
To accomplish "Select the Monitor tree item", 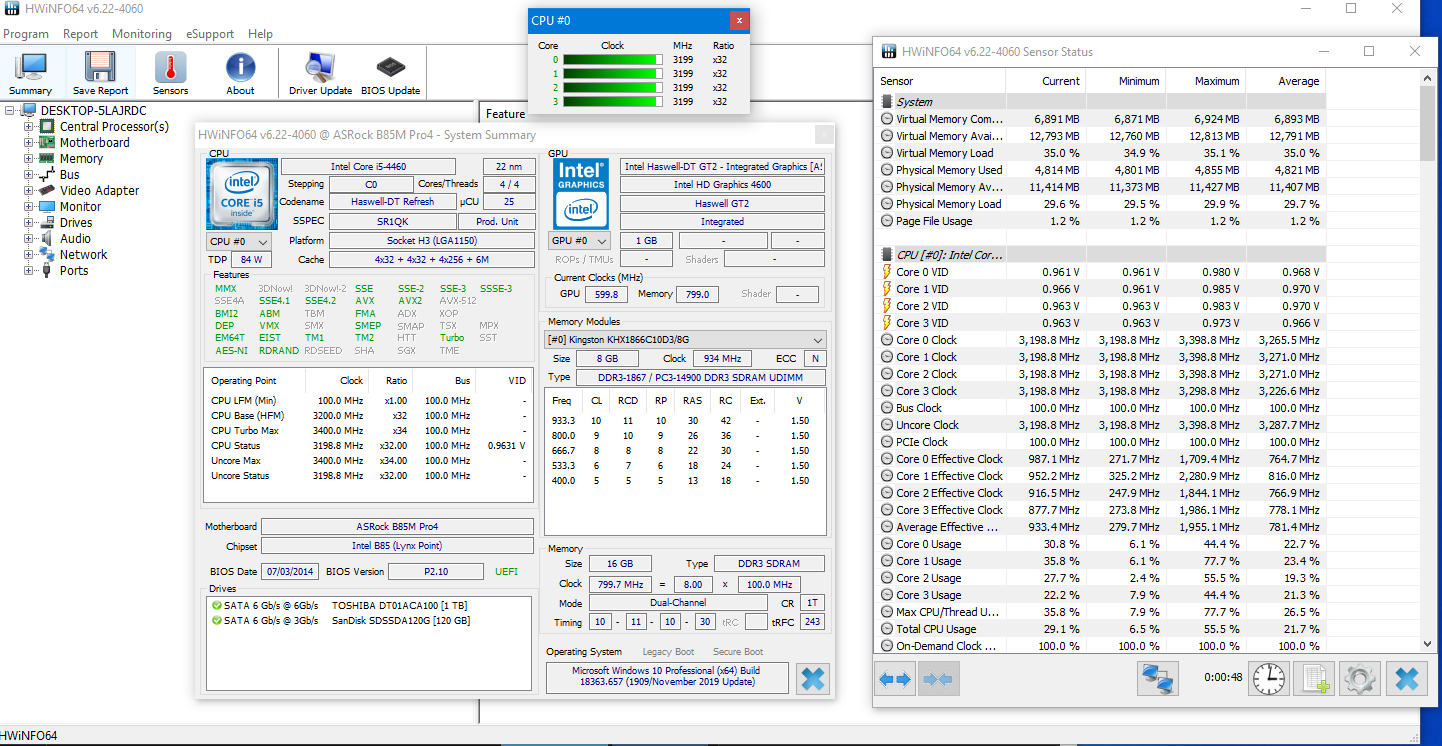I will click(81, 207).
